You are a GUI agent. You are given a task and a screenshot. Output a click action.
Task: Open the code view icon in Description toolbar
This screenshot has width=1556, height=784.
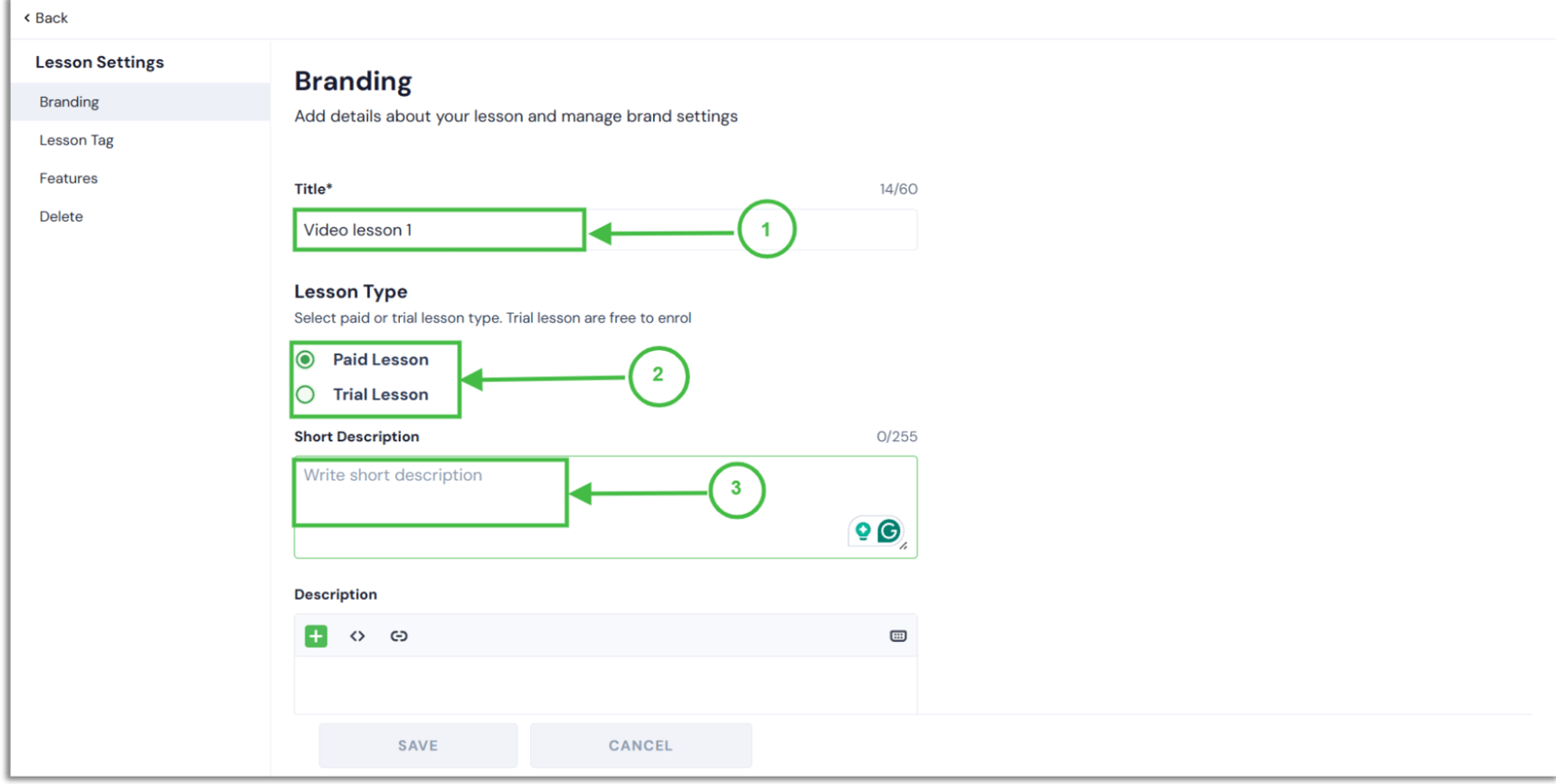tap(357, 636)
